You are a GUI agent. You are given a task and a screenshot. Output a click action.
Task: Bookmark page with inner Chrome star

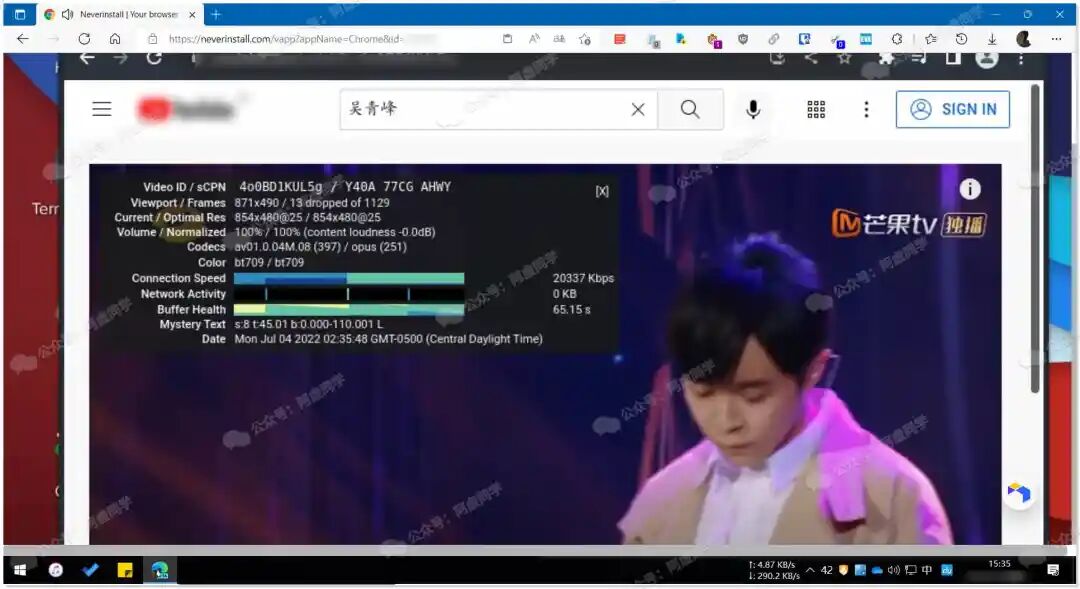(844, 59)
